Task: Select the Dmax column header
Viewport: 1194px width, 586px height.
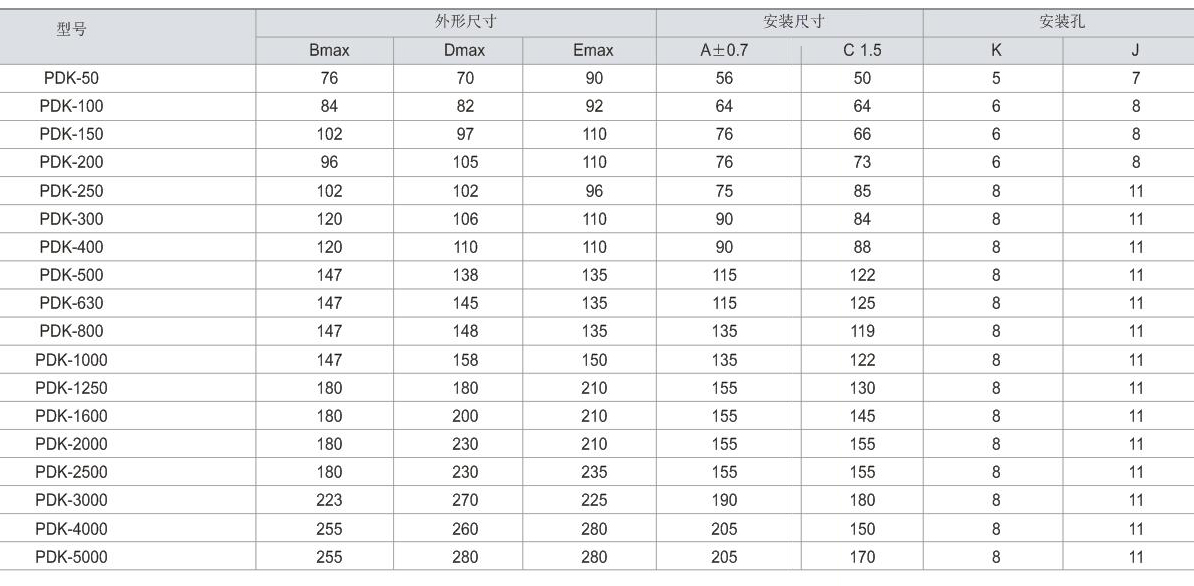Action: 464,50
